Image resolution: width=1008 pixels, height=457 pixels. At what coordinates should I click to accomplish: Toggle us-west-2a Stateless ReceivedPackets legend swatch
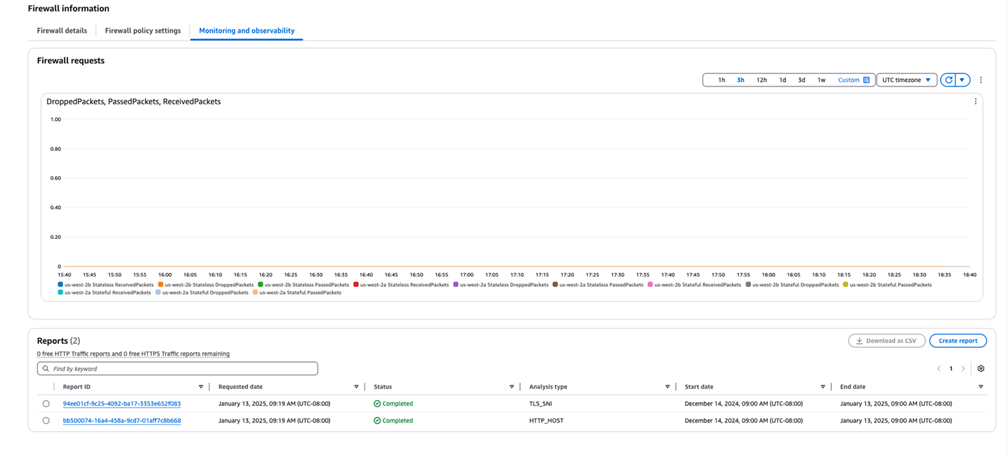point(356,284)
